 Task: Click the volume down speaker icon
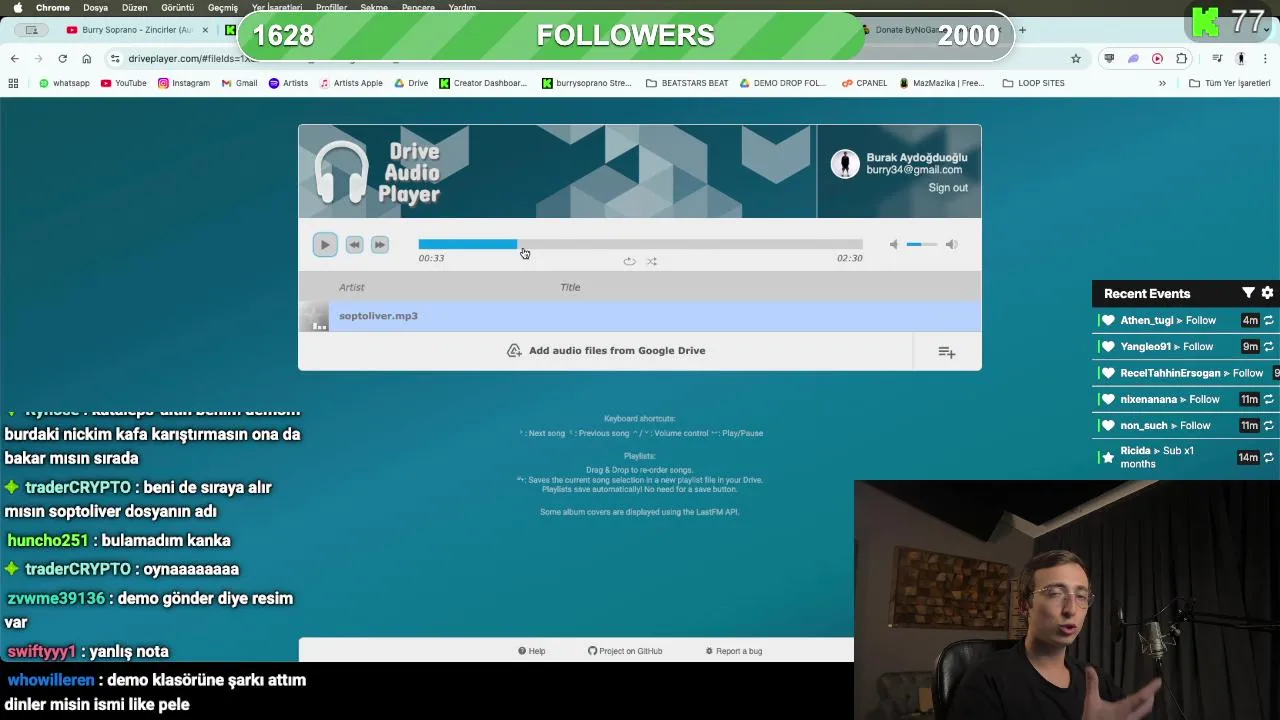tap(894, 244)
